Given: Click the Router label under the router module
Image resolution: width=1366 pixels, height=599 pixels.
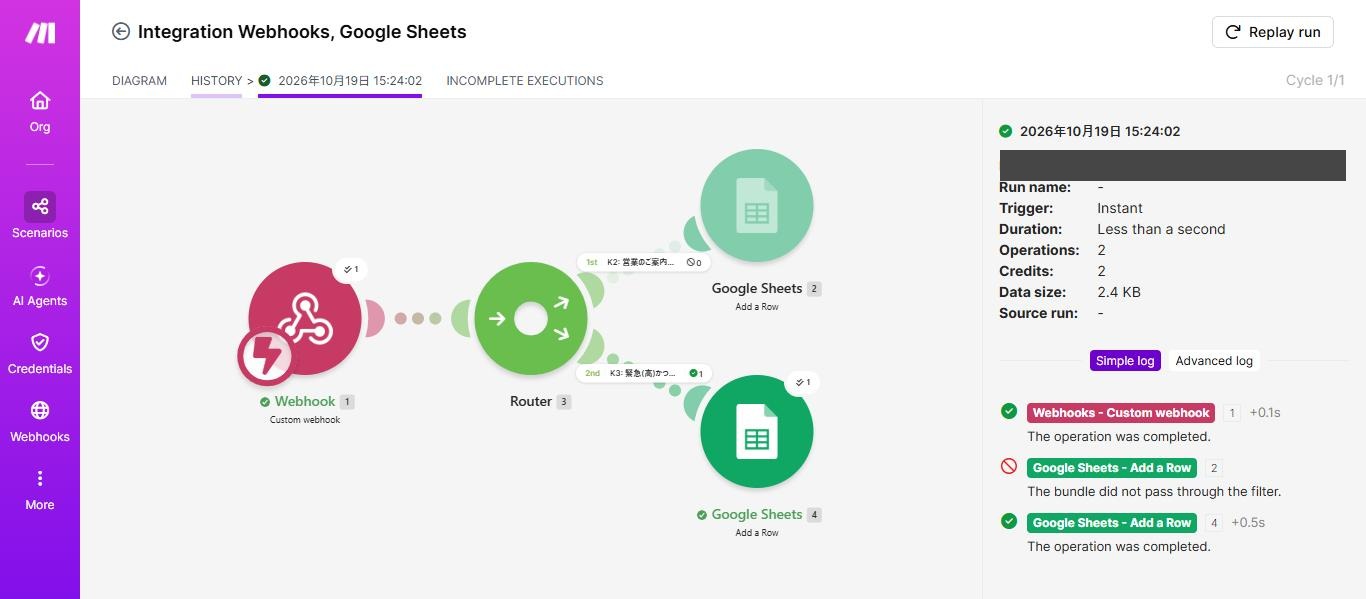Looking at the screenshot, I should point(531,401).
